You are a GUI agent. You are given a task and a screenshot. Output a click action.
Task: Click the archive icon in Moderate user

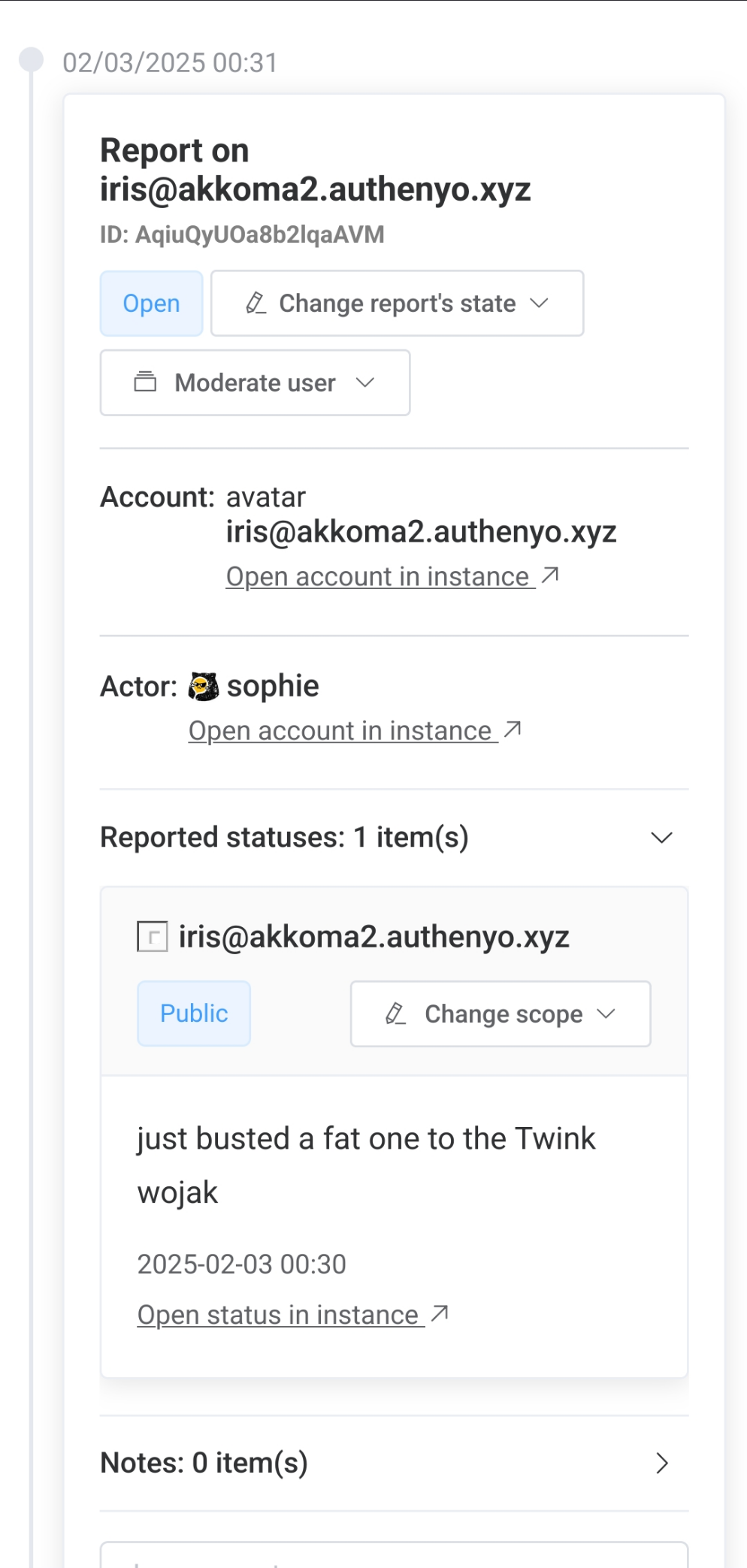tap(145, 382)
